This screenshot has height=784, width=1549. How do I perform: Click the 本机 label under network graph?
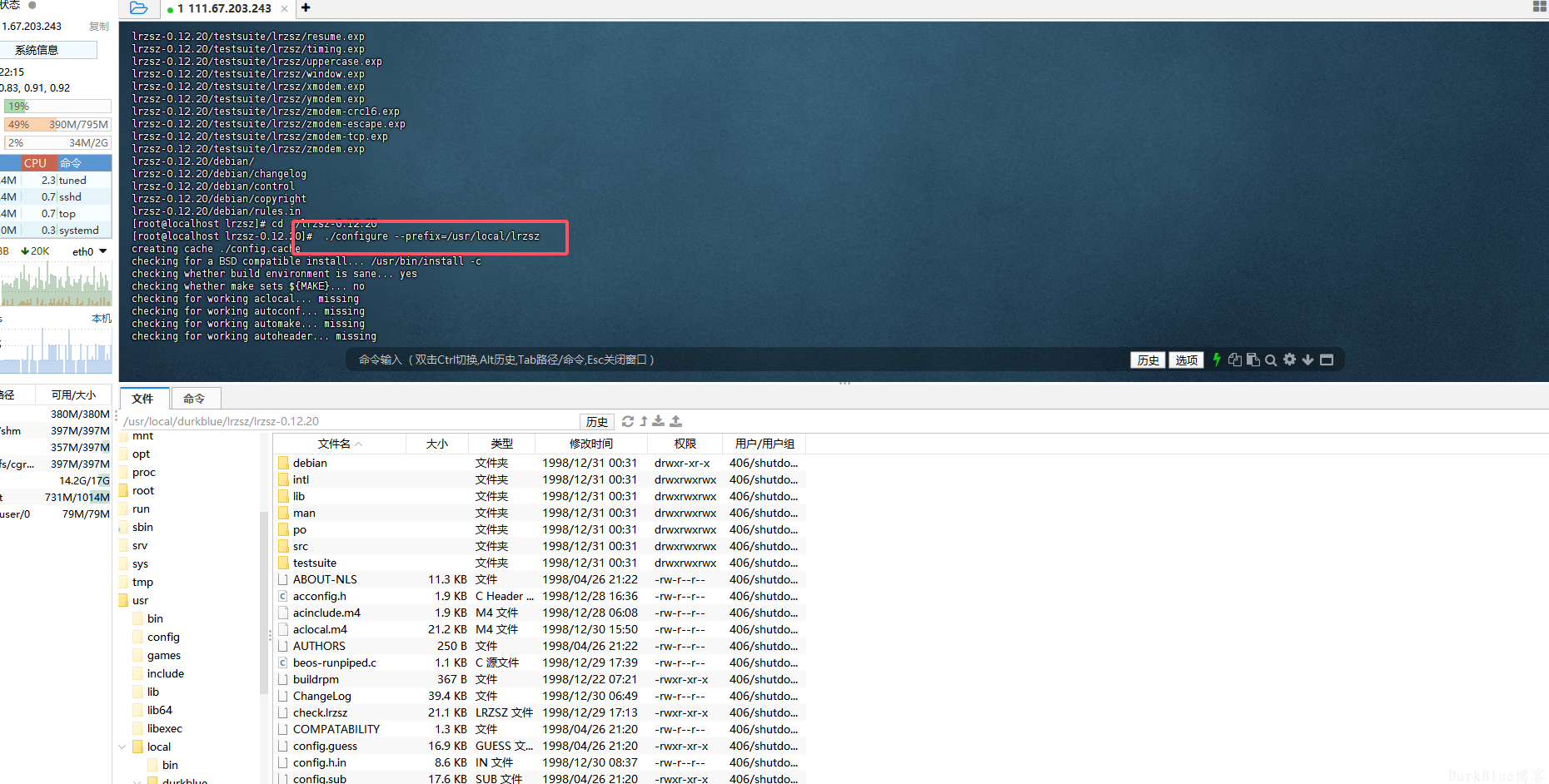coord(102,318)
